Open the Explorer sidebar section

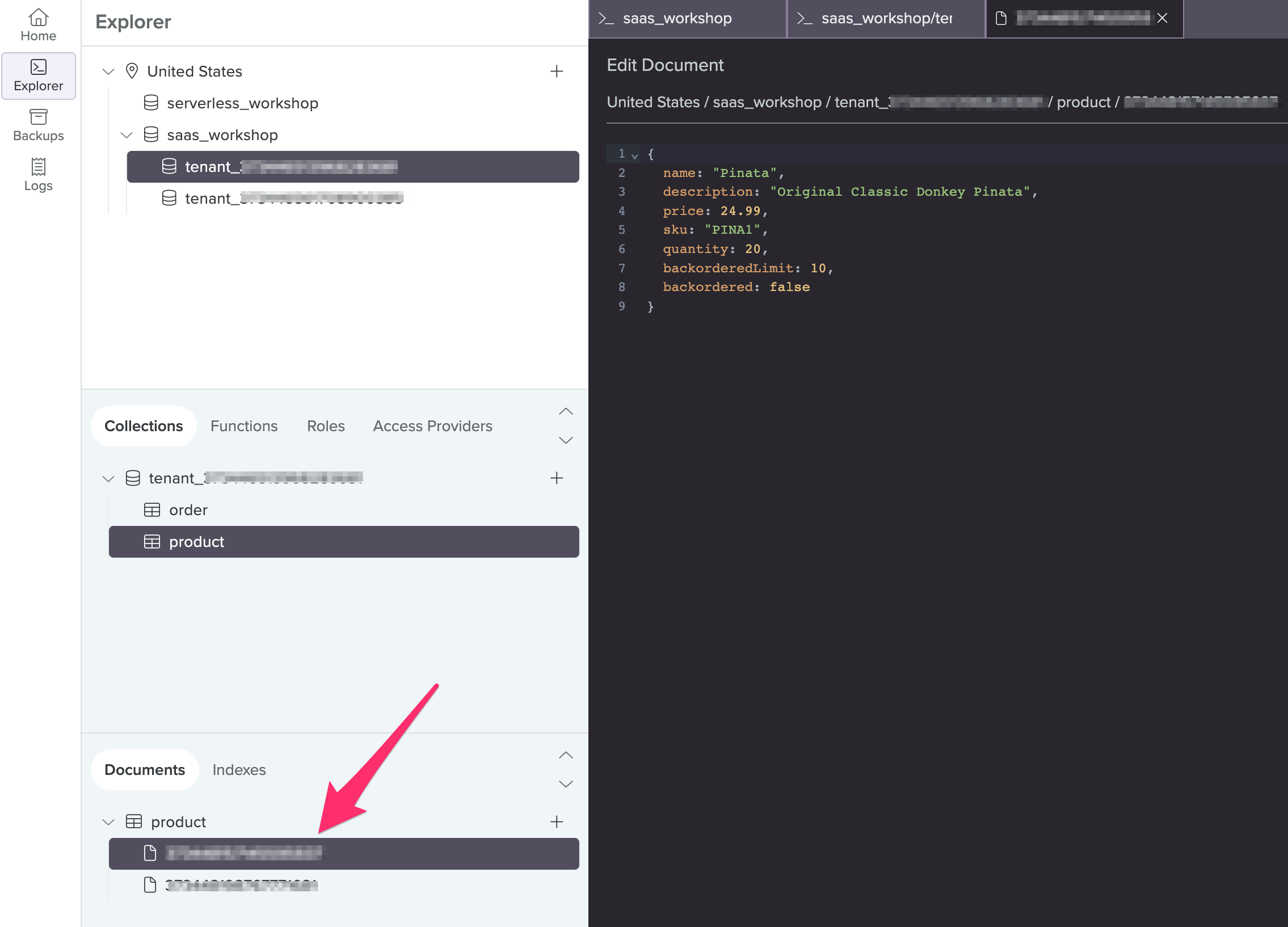pos(38,75)
